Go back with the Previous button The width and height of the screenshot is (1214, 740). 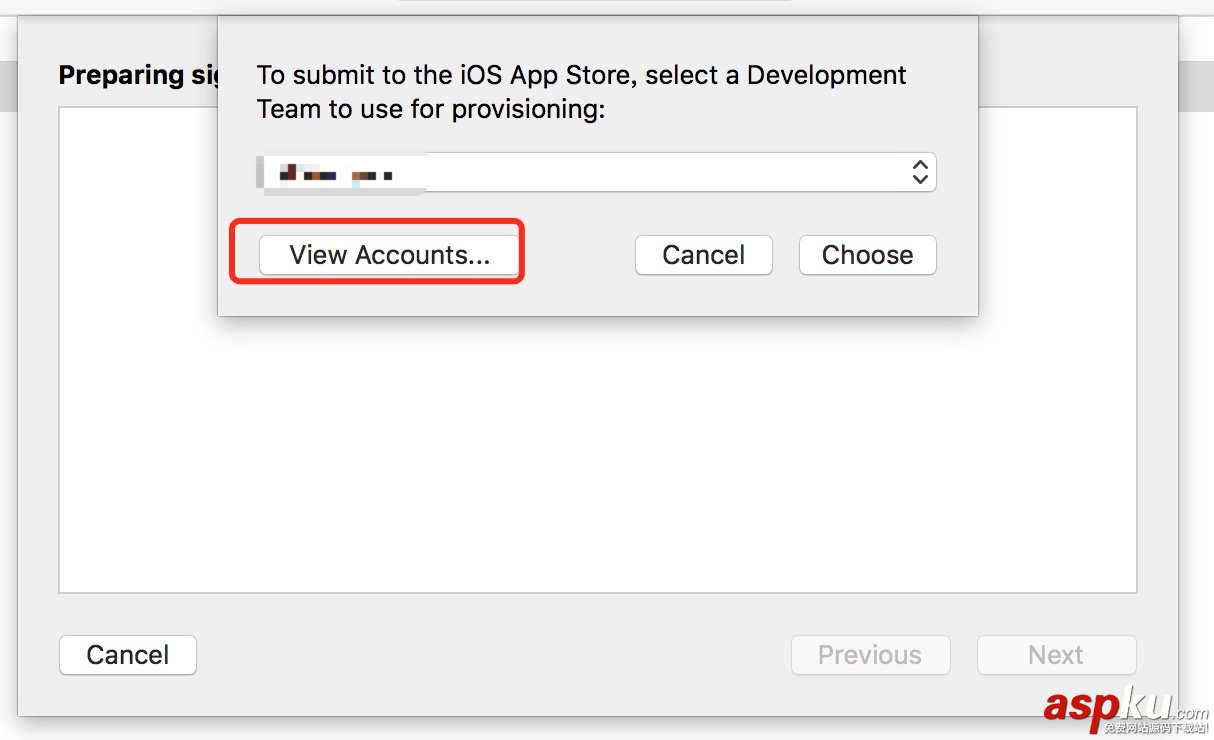click(x=870, y=655)
